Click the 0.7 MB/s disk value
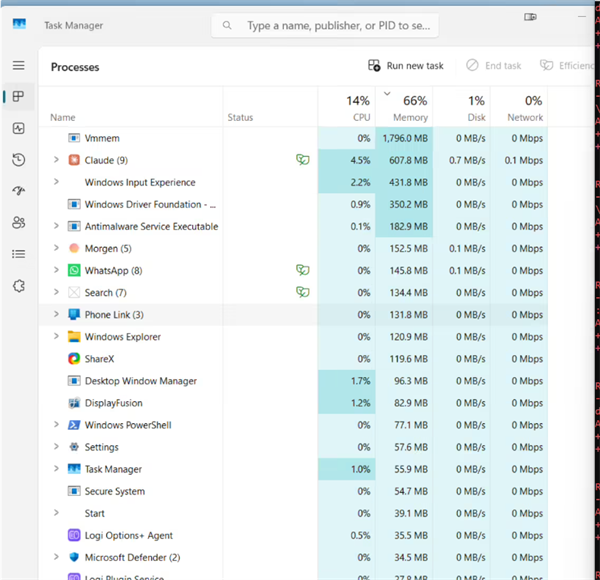 [467, 160]
